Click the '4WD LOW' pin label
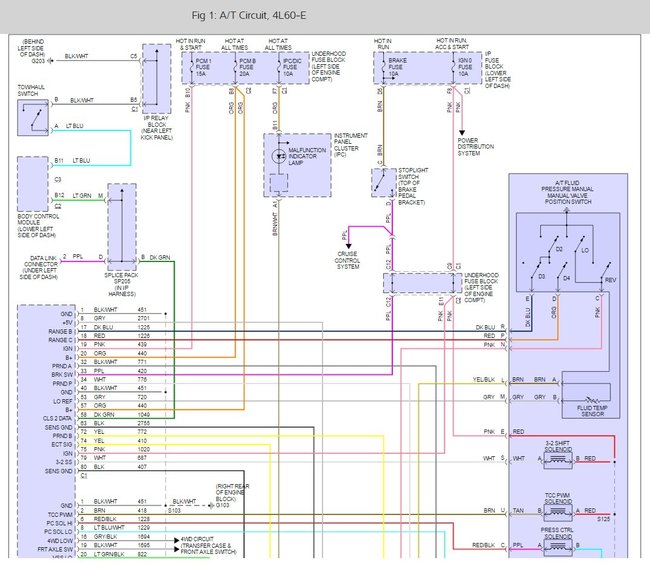Screen dimensions: 650x563 (x=60, y=541)
